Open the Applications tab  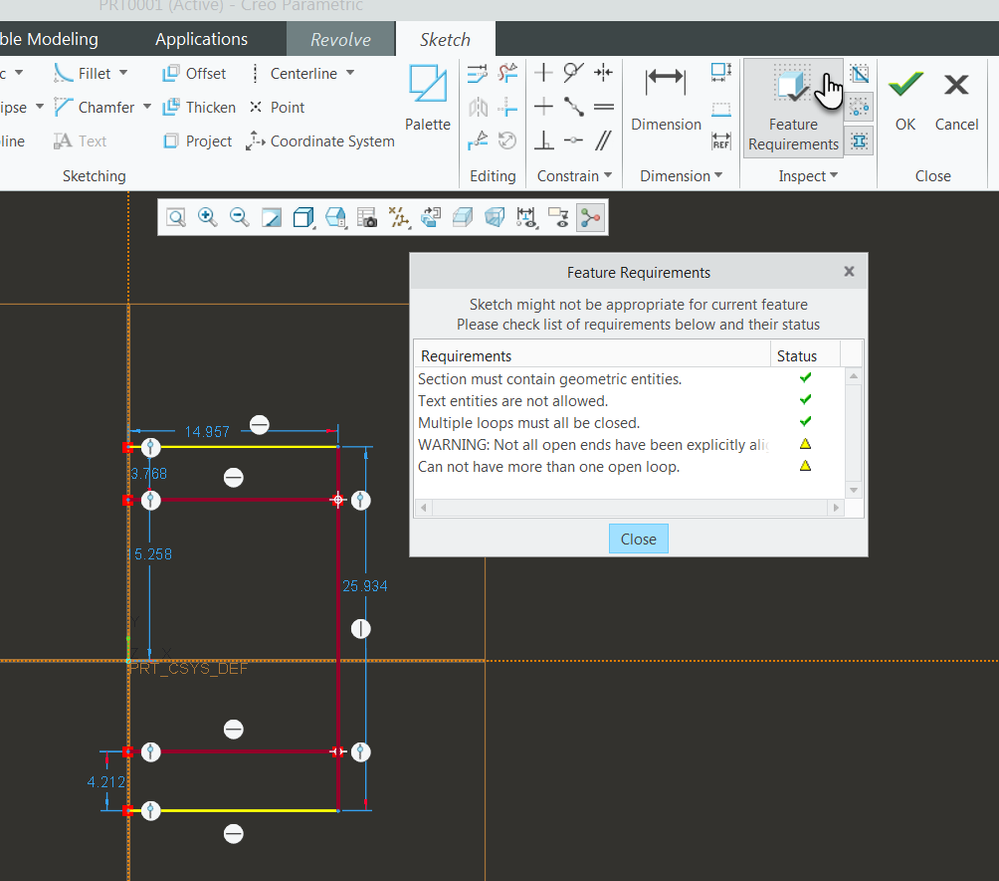(x=201, y=39)
